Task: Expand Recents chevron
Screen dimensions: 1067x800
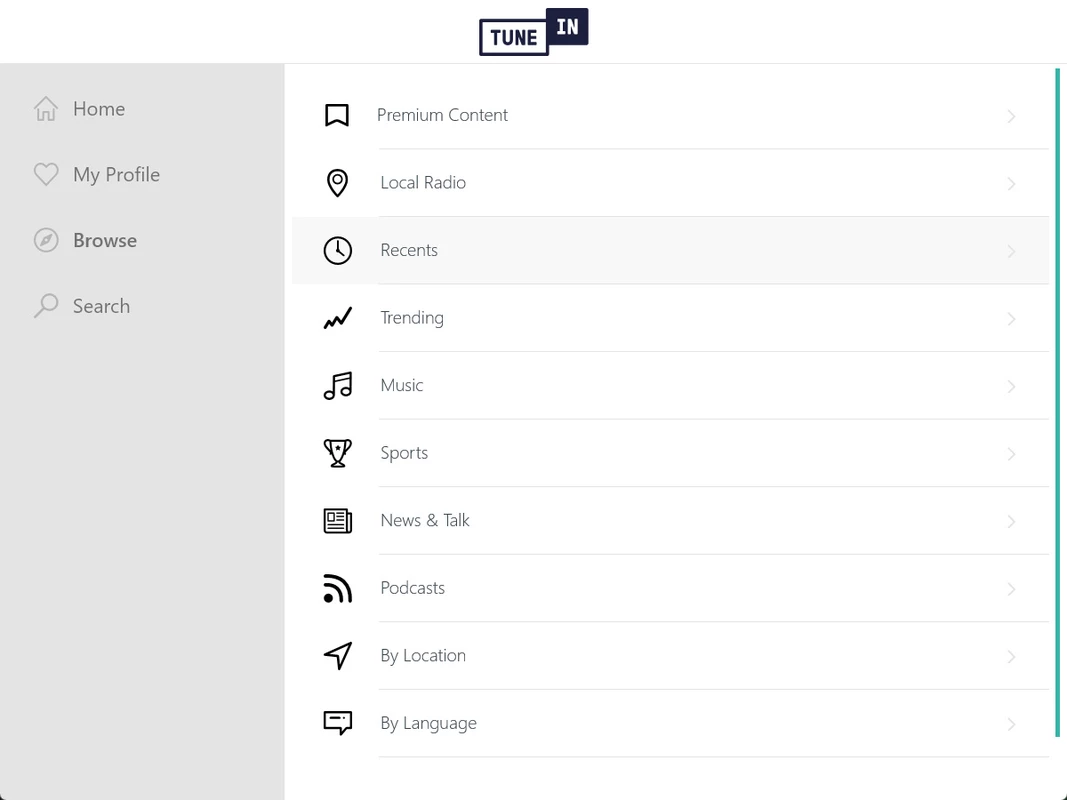Action: coord(1011,251)
